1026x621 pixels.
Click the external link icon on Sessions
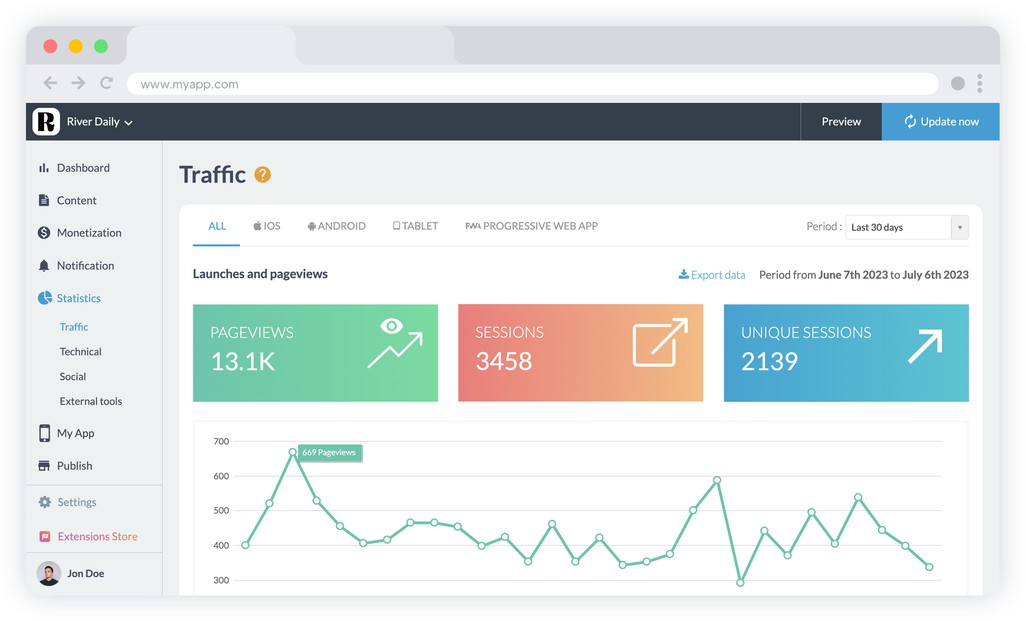pos(660,342)
